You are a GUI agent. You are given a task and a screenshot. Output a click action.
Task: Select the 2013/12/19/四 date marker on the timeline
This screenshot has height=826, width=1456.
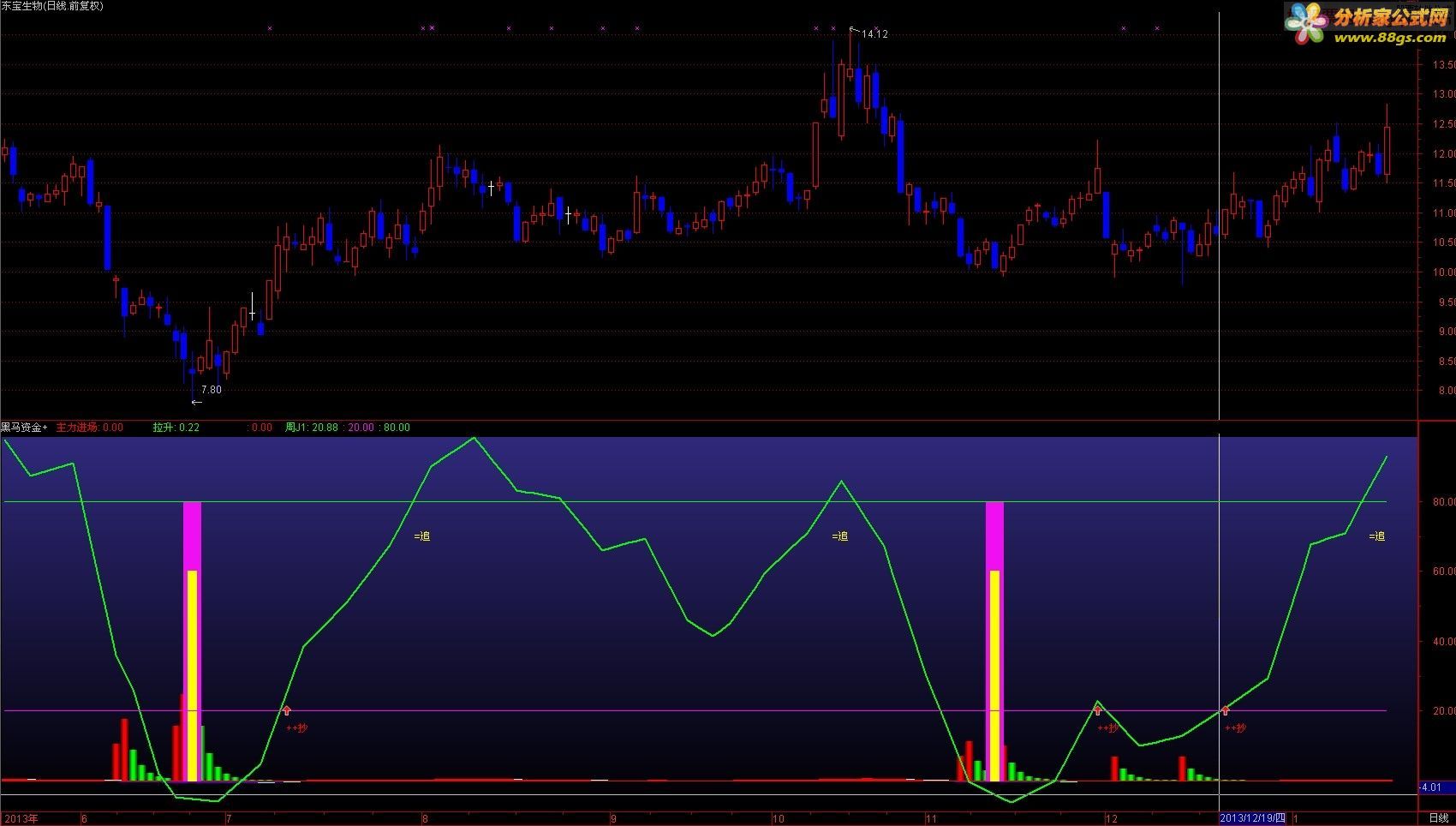coord(1253,818)
